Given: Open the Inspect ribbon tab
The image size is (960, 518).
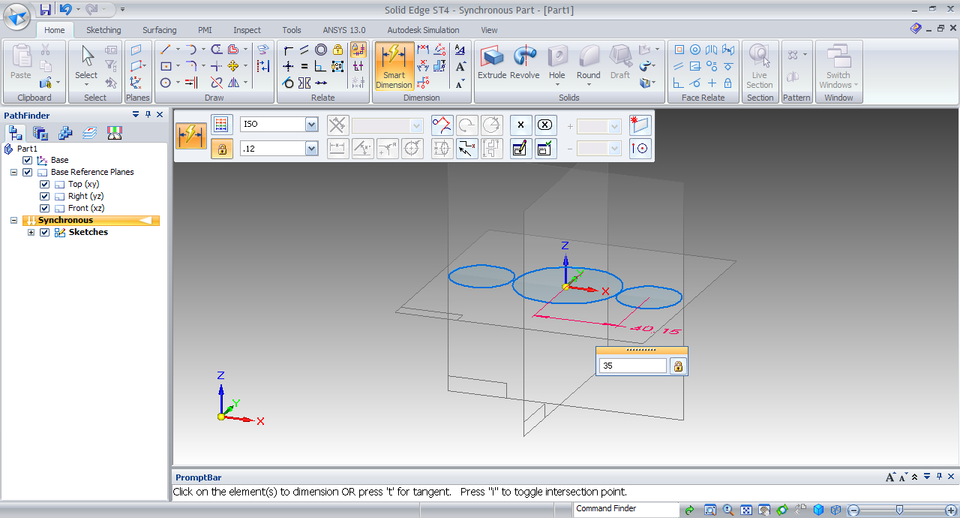Looking at the screenshot, I should 247,30.
